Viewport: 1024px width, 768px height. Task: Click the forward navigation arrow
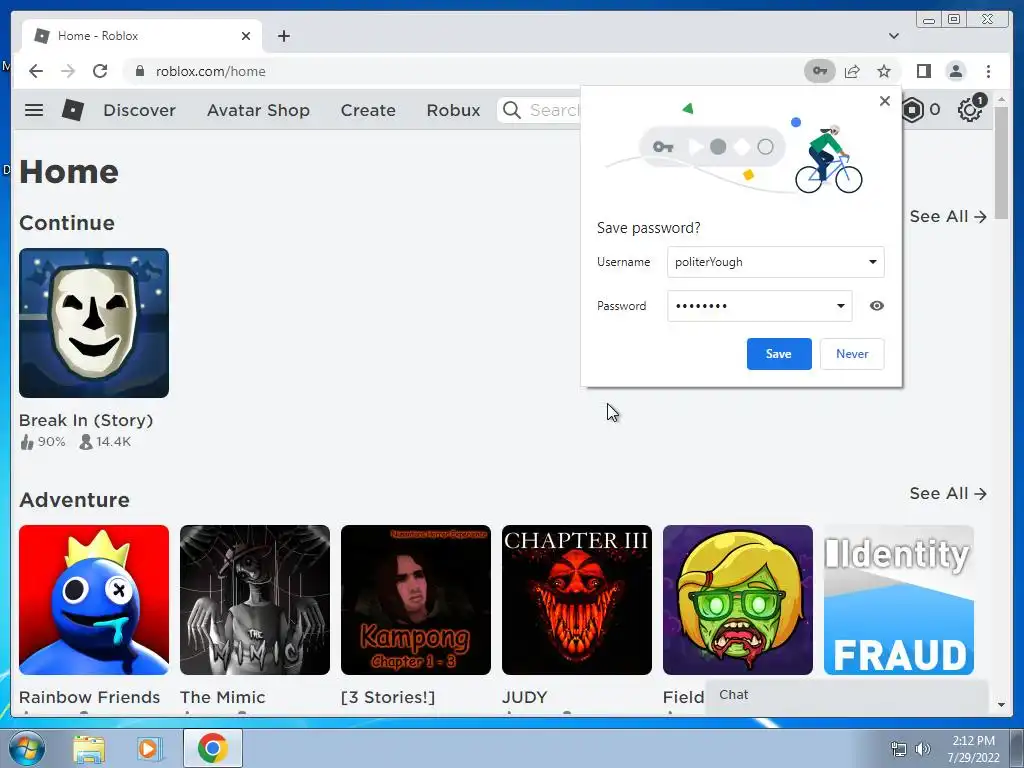pyautogui.click(x=68, y=71)
